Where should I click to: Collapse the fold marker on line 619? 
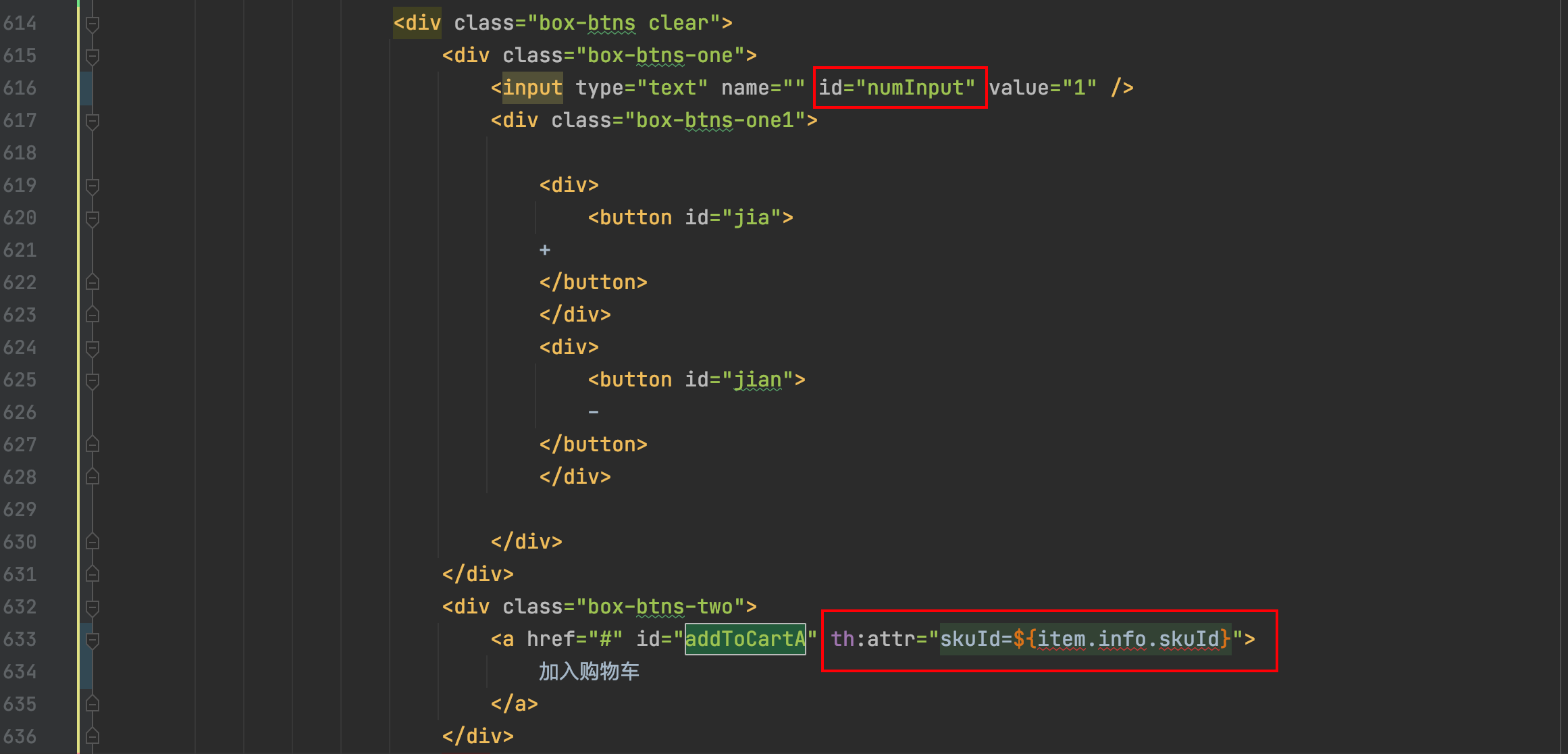tap(93, 186)
